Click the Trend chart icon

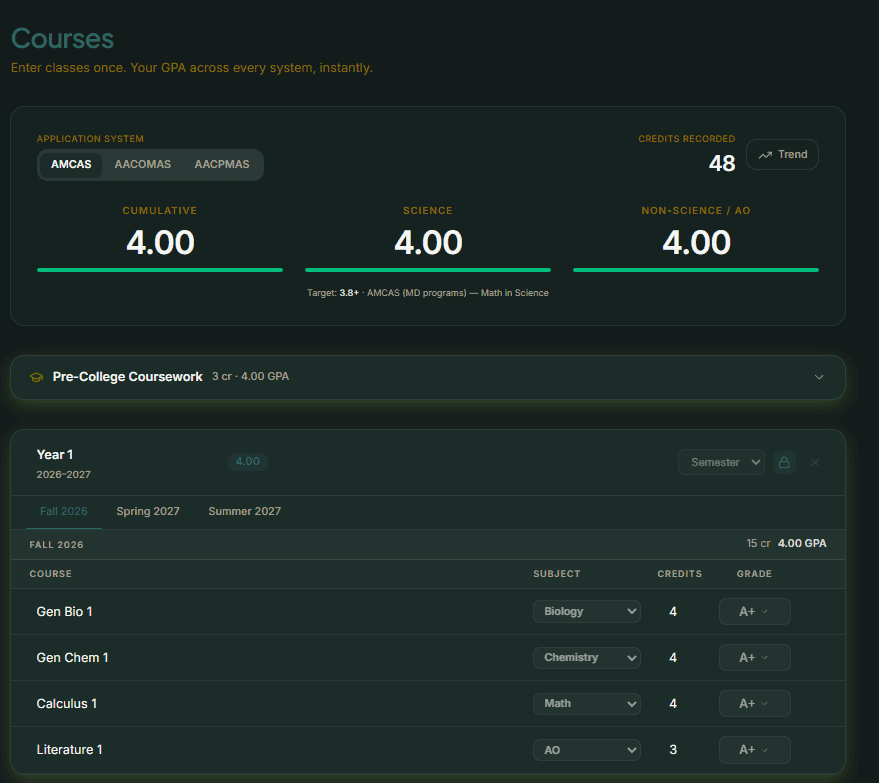(x=765, y=155)
